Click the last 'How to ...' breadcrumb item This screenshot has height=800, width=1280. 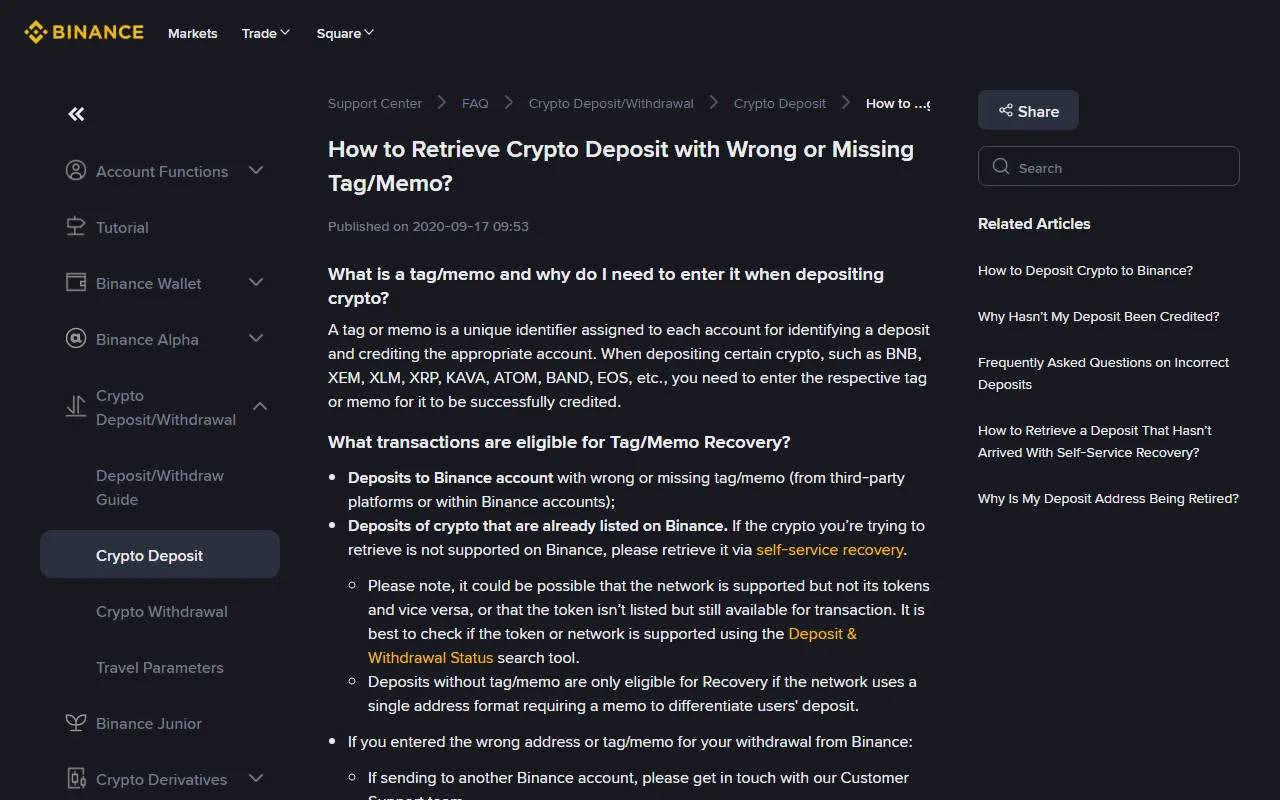[x=898, y=103]
